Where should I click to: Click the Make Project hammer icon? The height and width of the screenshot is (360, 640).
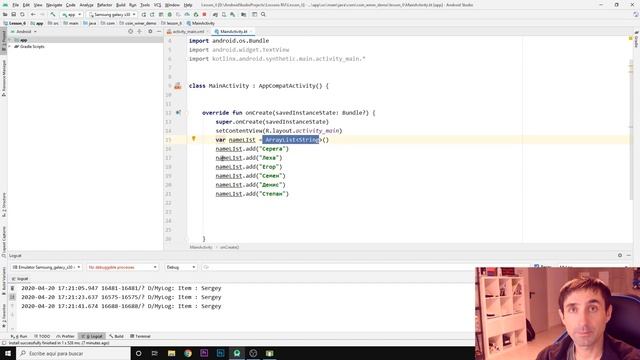pos(53,14)
